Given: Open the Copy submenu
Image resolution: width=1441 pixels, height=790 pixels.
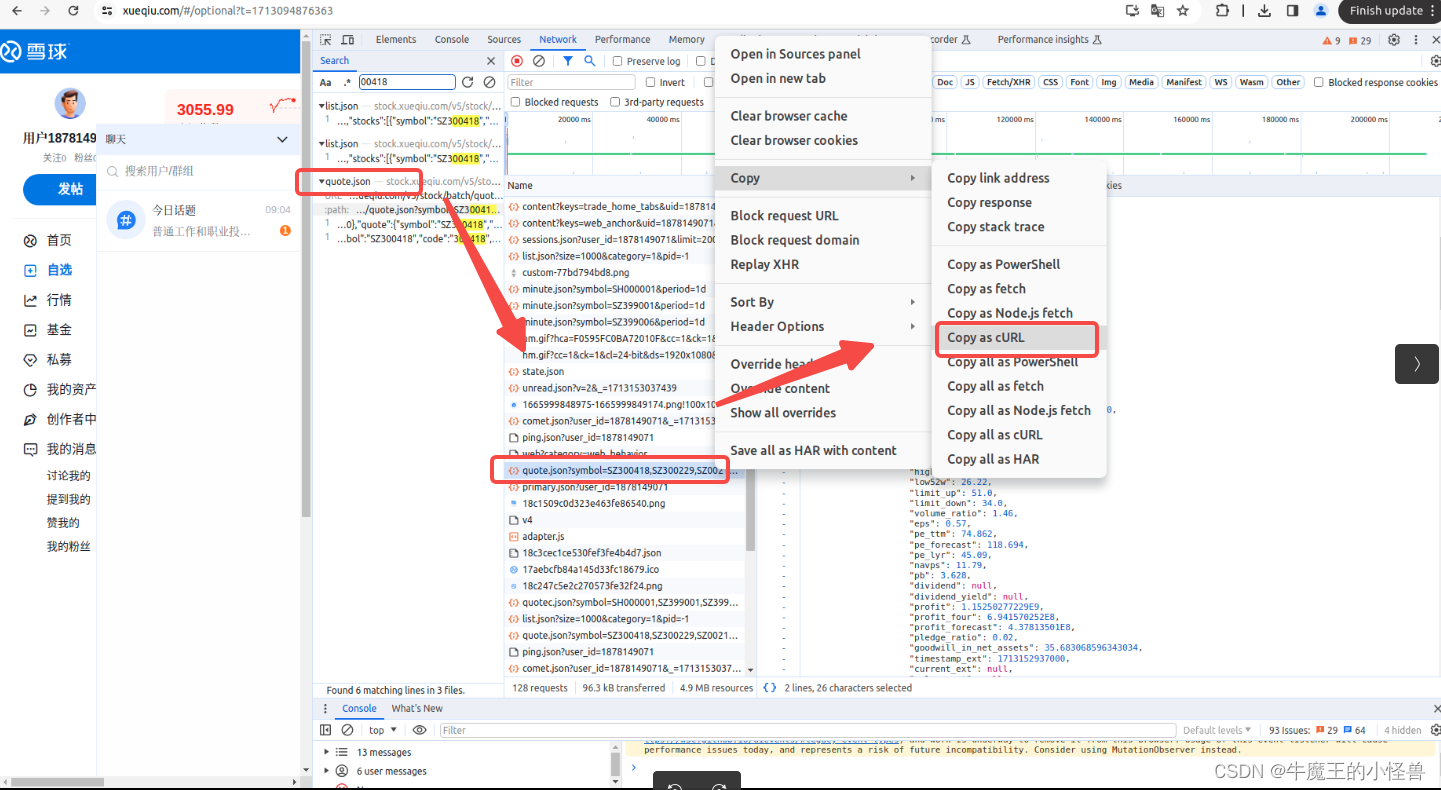Looking at the screenshot, I should (822, 178).
